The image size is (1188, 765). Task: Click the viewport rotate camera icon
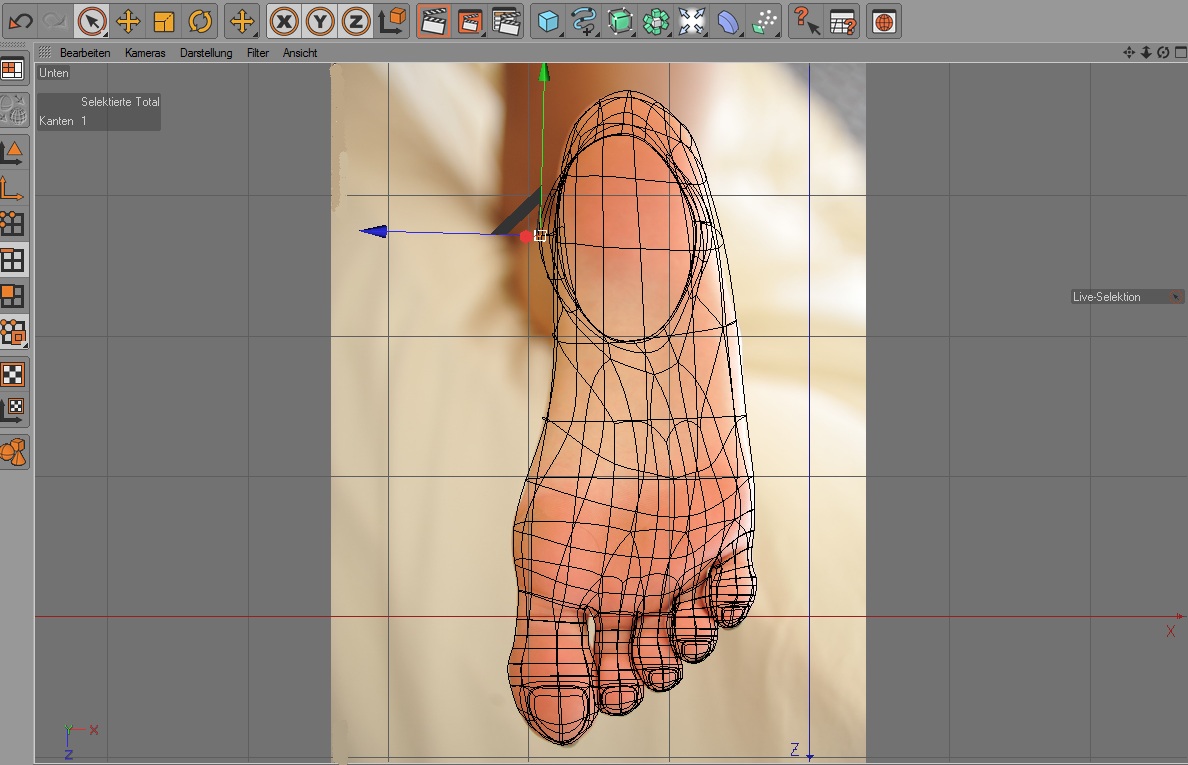(1163, 52)
